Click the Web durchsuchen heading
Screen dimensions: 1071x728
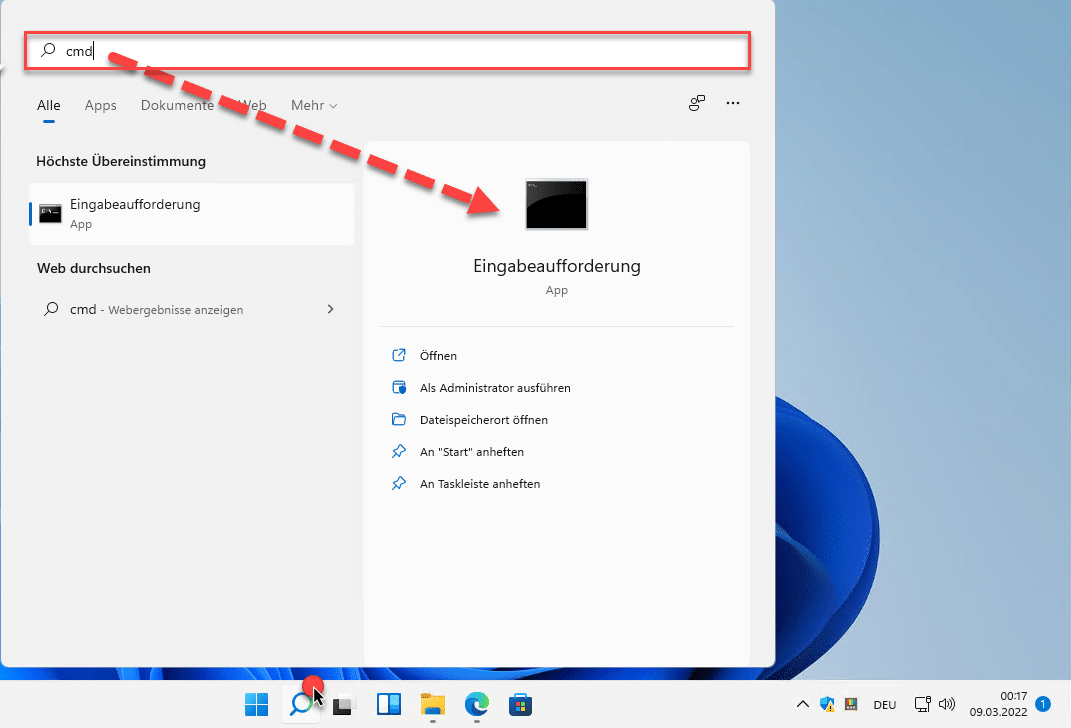94,268
